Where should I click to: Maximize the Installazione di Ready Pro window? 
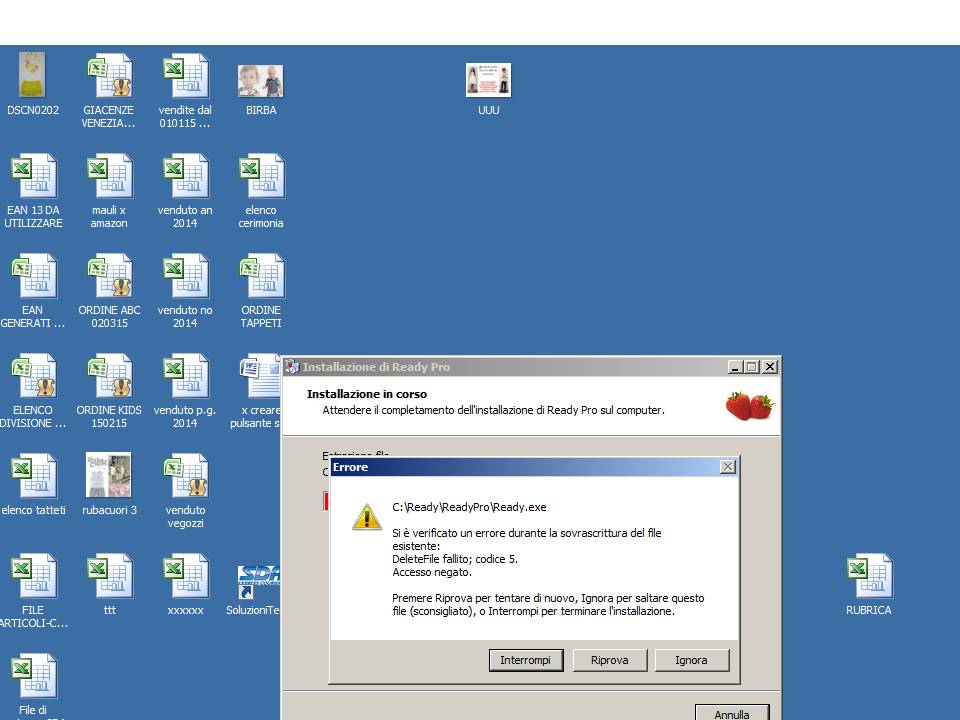click(x=752, y=367)
